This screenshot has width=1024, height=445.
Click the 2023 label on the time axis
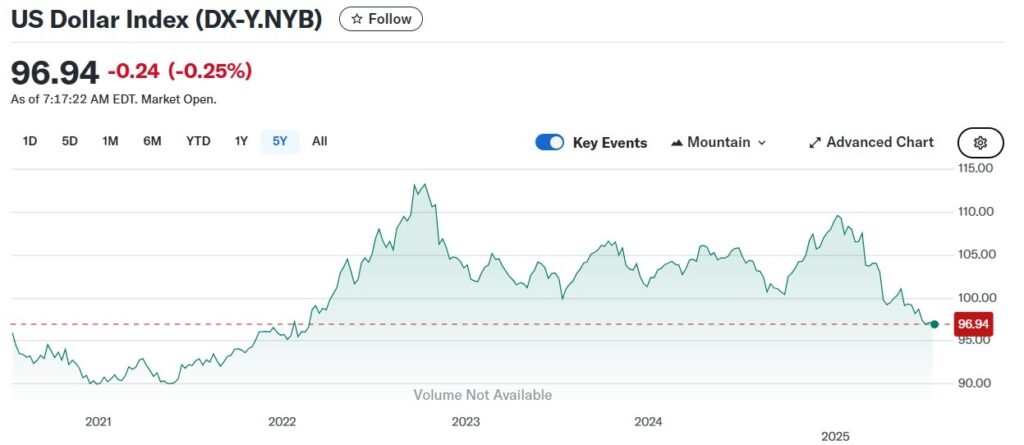466,423
